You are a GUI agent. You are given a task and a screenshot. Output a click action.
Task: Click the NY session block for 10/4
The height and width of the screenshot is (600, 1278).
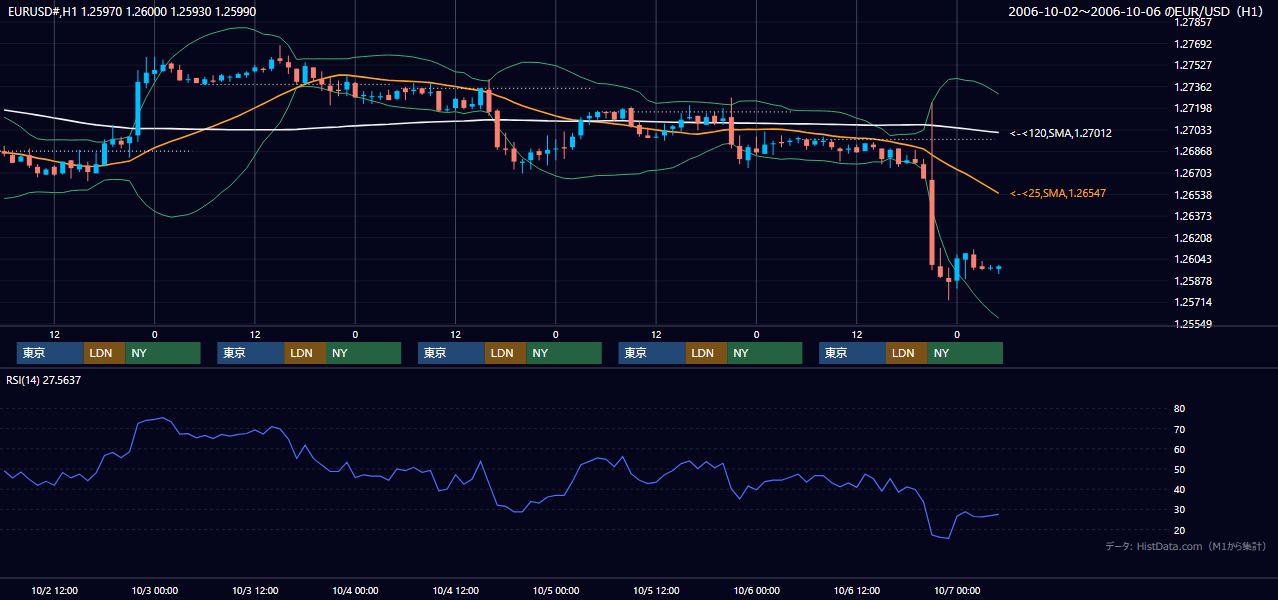coord(564,353)
